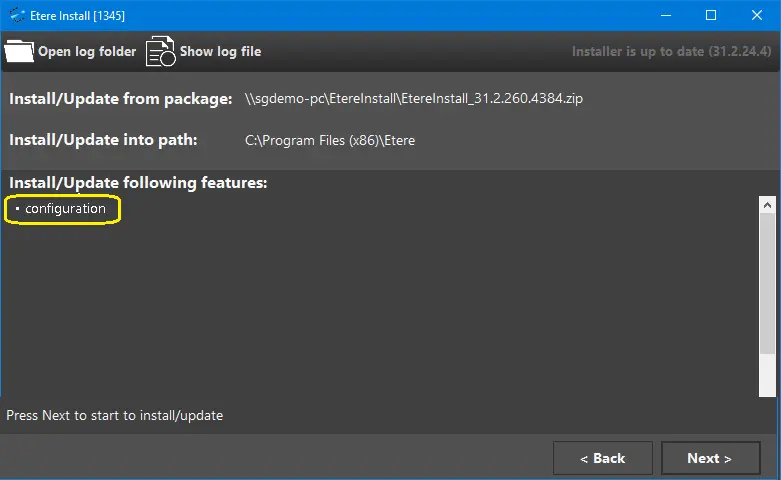The height and width of the screenshot is (480, 781).
Task: Click the document icon for Show log file
Action: coord(160,51)
